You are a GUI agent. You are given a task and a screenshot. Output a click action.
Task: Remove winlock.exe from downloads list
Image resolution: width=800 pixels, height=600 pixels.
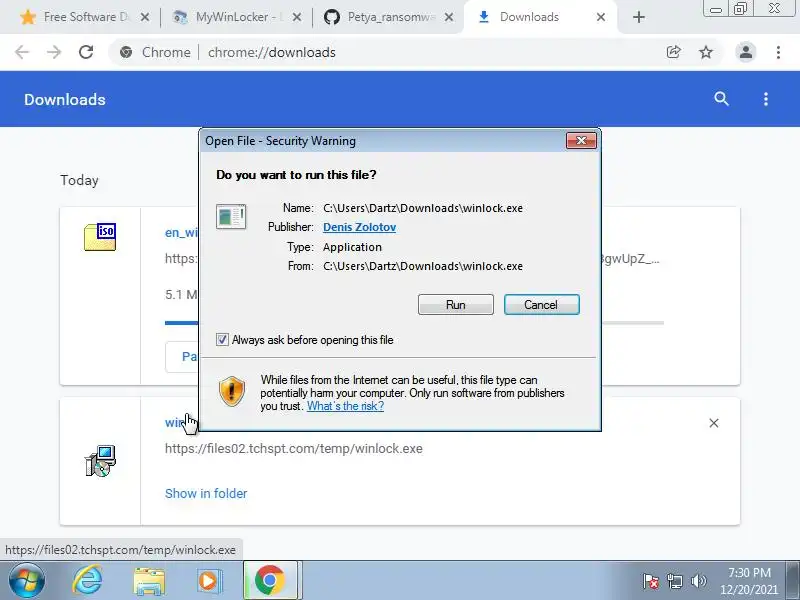714,423
